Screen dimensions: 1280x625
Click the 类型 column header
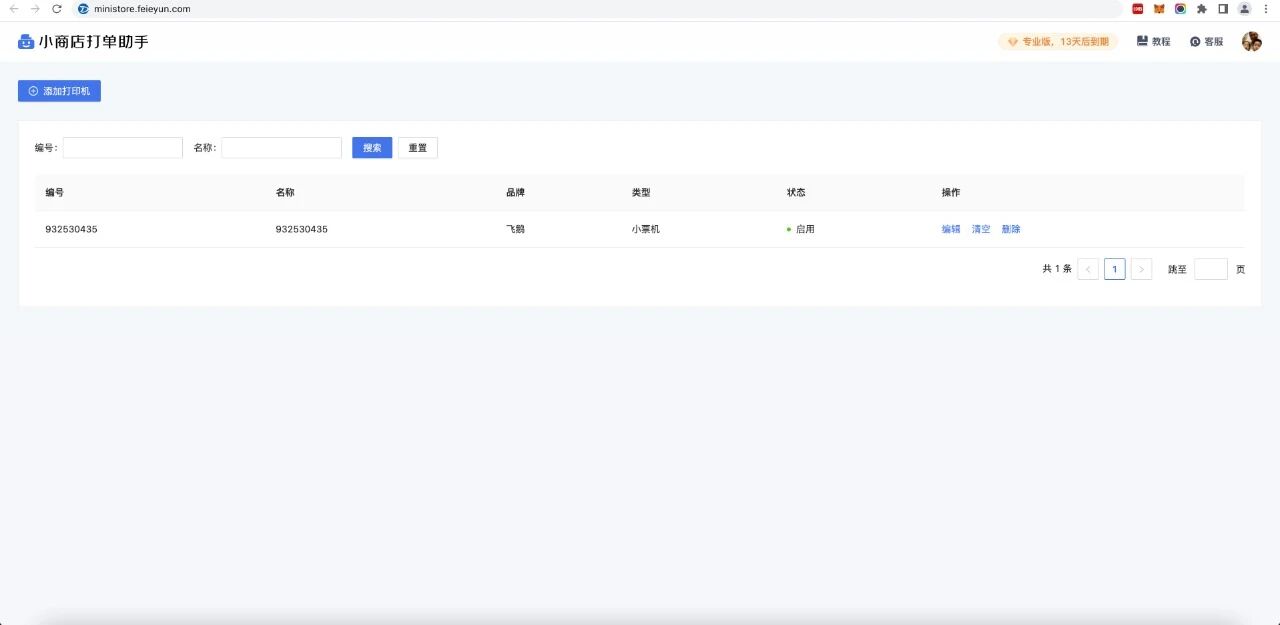[x=641, y=192]
